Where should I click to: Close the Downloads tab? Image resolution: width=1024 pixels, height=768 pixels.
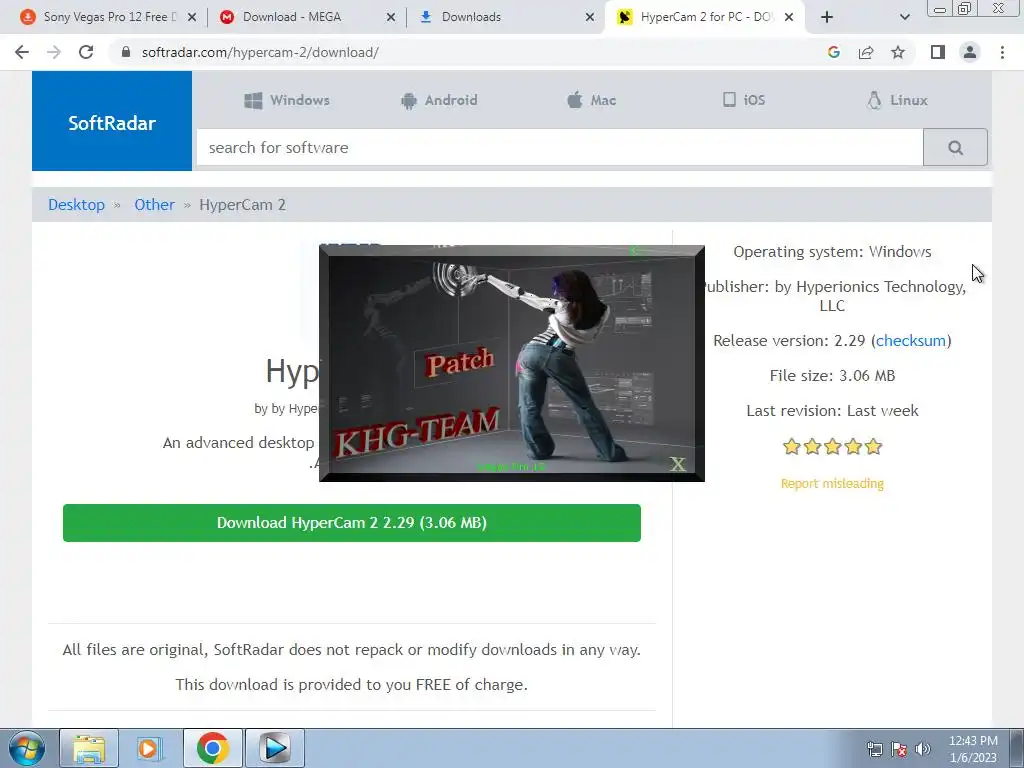(590, 17)
